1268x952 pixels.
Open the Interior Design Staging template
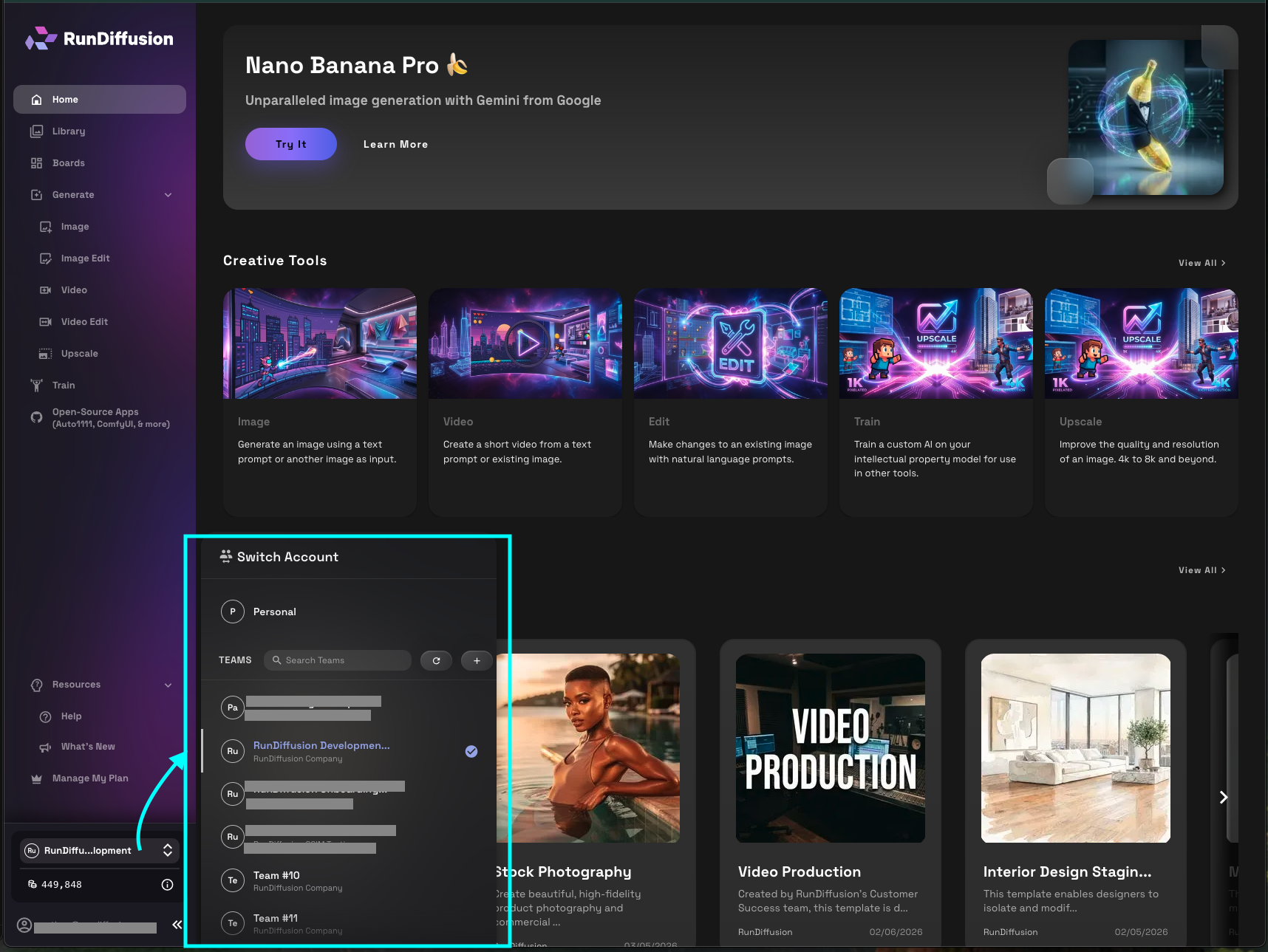(x=1076, y=794)
